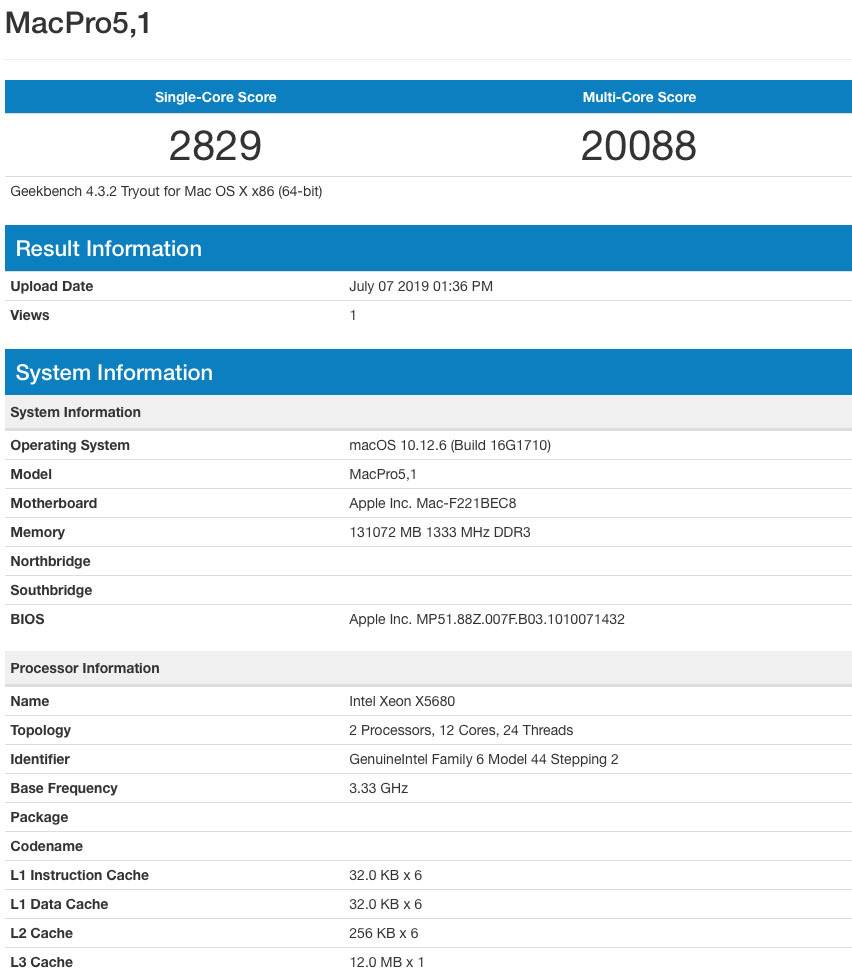This screenshot has width=852, height=976.
Task: Select the macOS 10.12.6 (Build 16G1710) value
Action: (x=450, y=445)
